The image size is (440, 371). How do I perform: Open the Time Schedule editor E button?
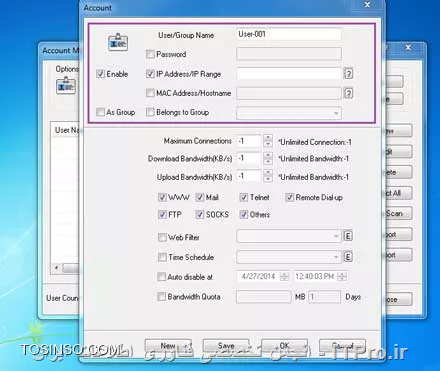coord(348,257)
